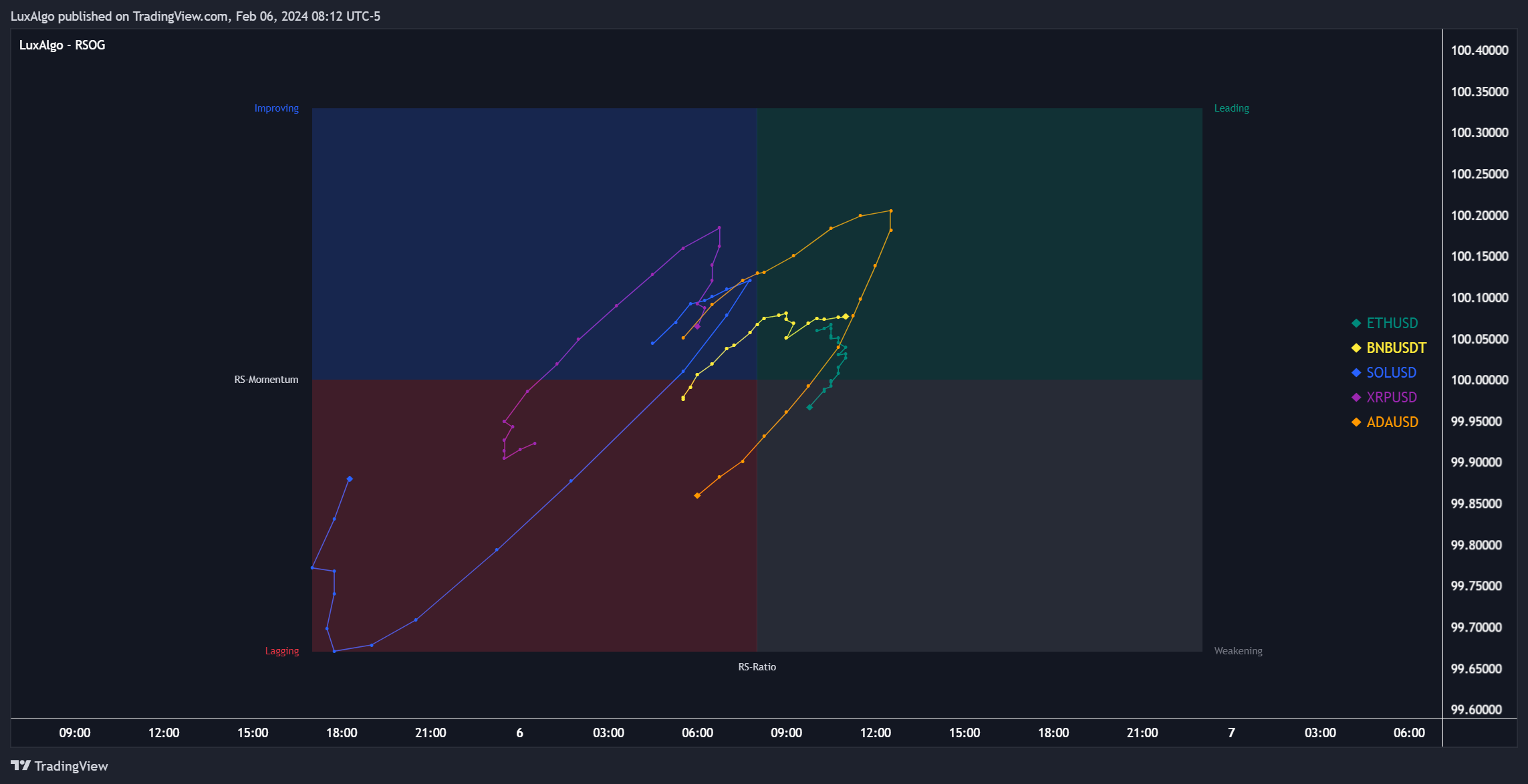This screenshot has height=784, width=1528.
Task: Click the 100.20000 price scale value
Action: pos(1480,215)
